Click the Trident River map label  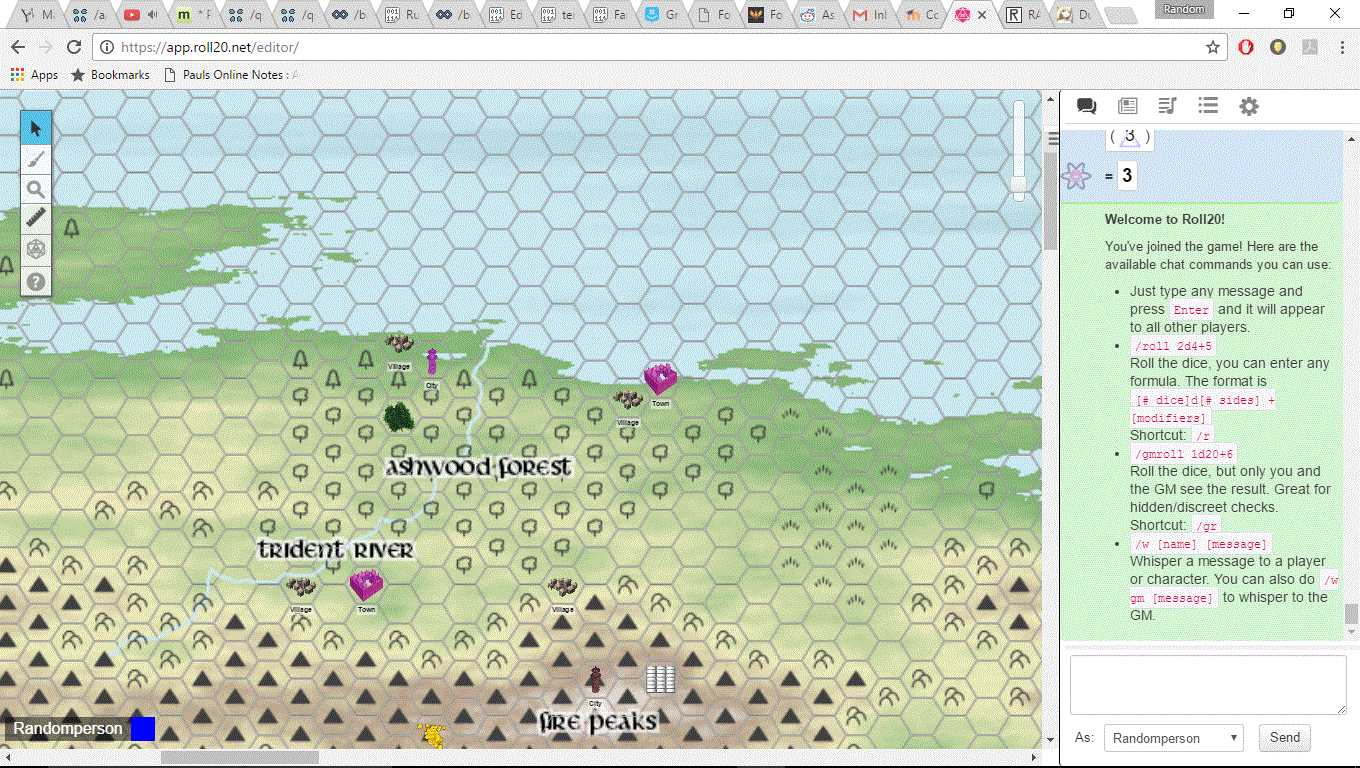coord(335,550)
